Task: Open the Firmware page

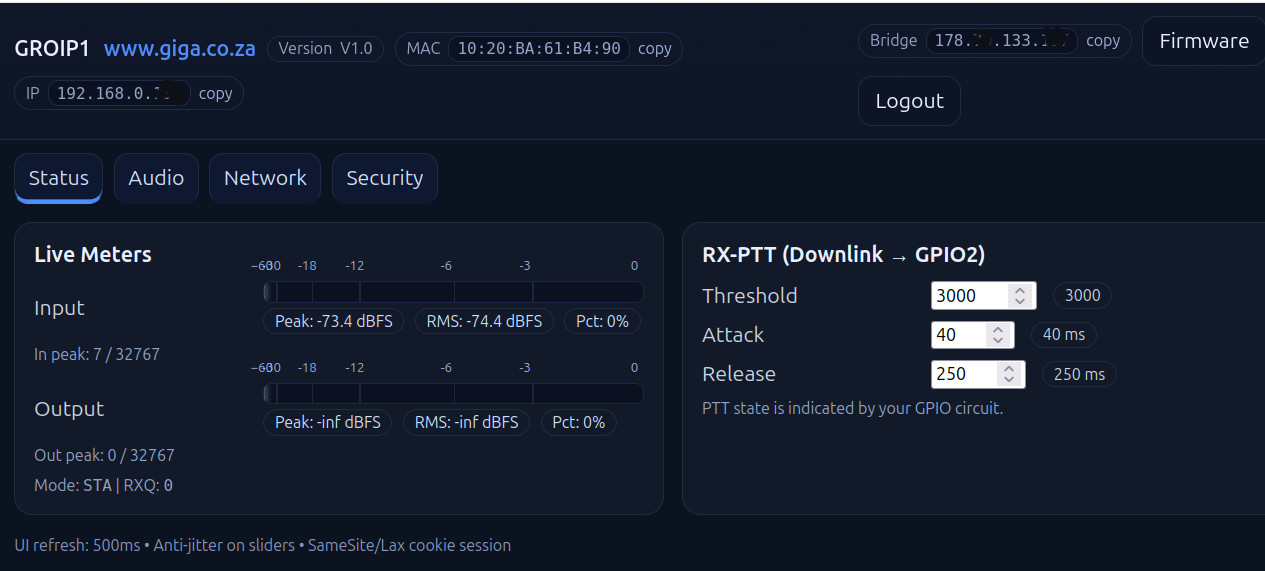Action: 1203,41
